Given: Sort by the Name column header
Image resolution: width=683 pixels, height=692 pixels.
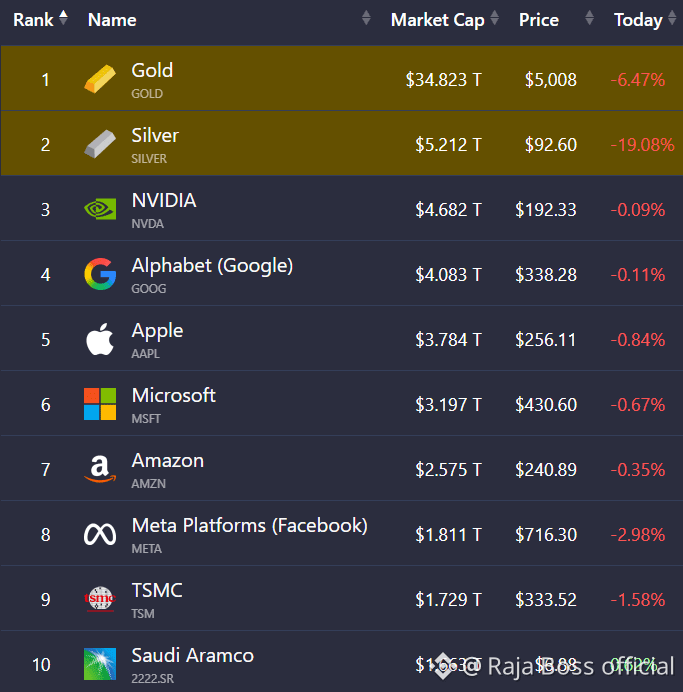Looking at the screenshot, I should click(112, 19).
